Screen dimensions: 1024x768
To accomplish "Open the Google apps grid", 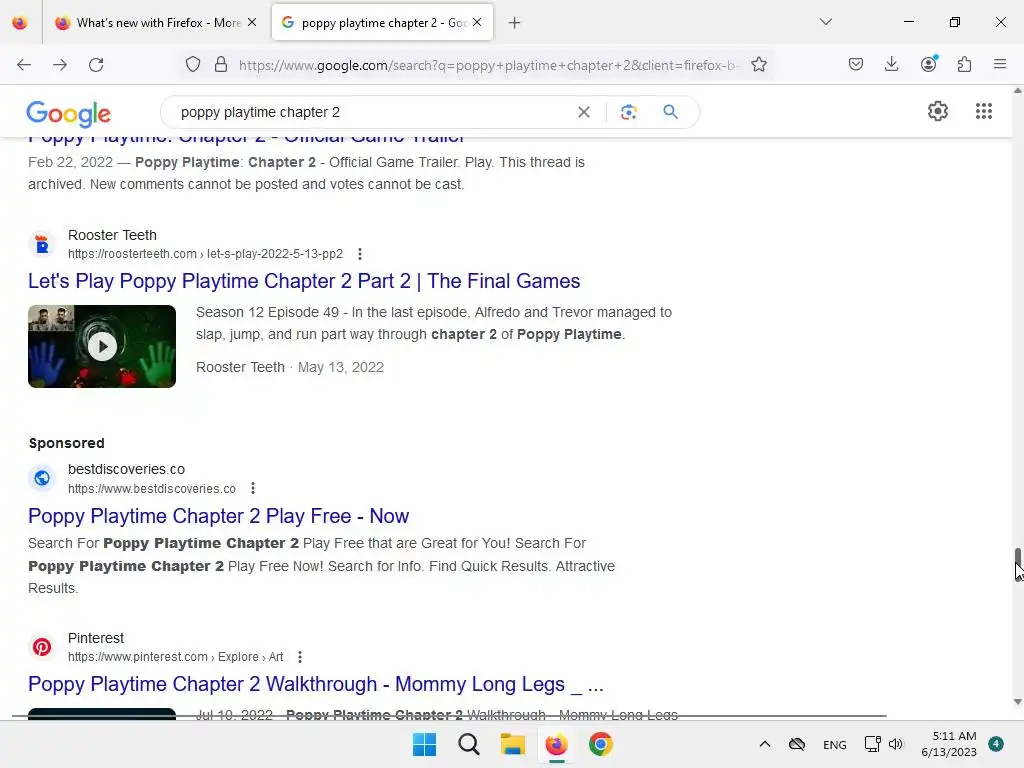I will (x=984, y=111).
